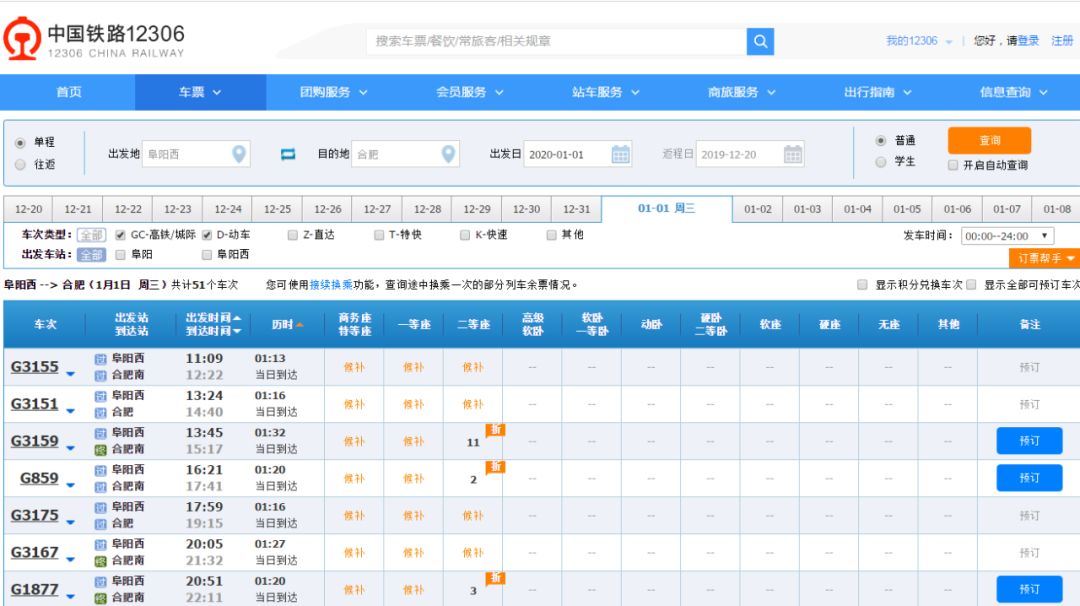Click the blue search magnifier icon
Screen dimensions: 1080x606
[x=759, y=41]
